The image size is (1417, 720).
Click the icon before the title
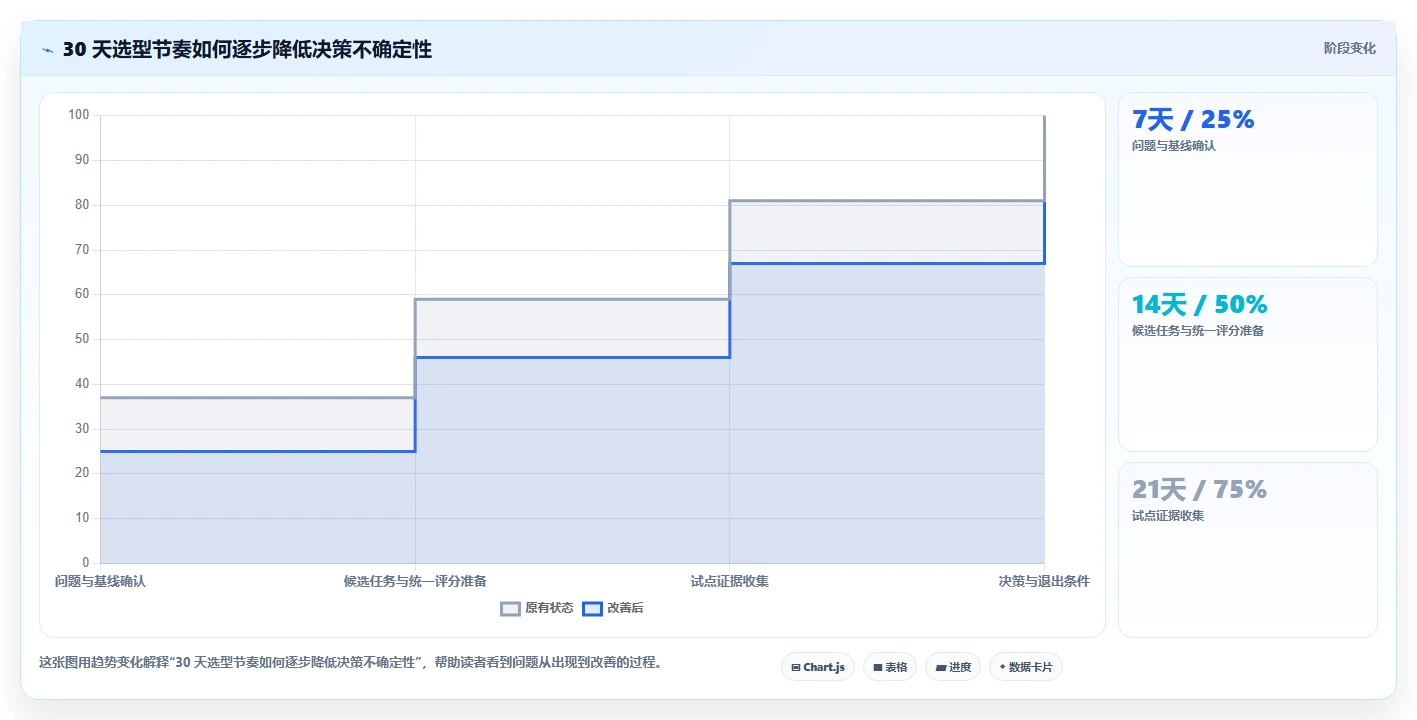[x=47, y=49]
